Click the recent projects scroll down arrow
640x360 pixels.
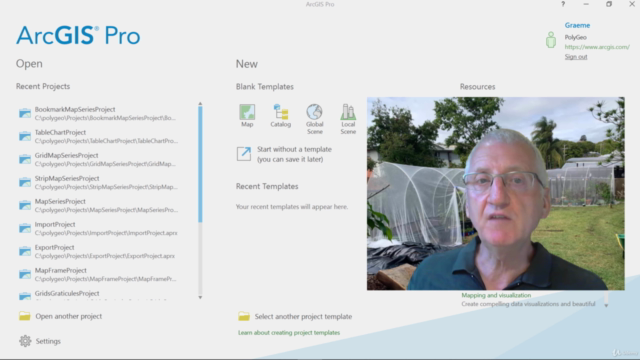[x=200, y=297]
